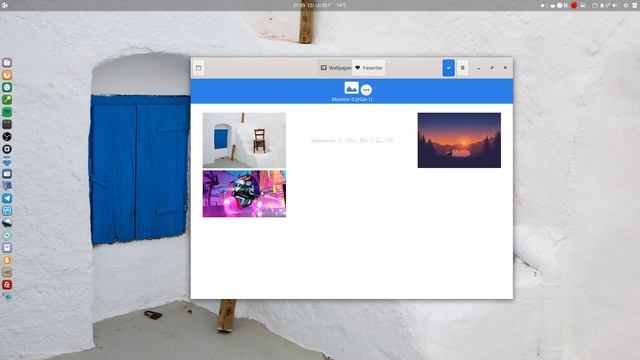Switch to the Wallpaper tab
640x360 pixels.
coord(335,68)
